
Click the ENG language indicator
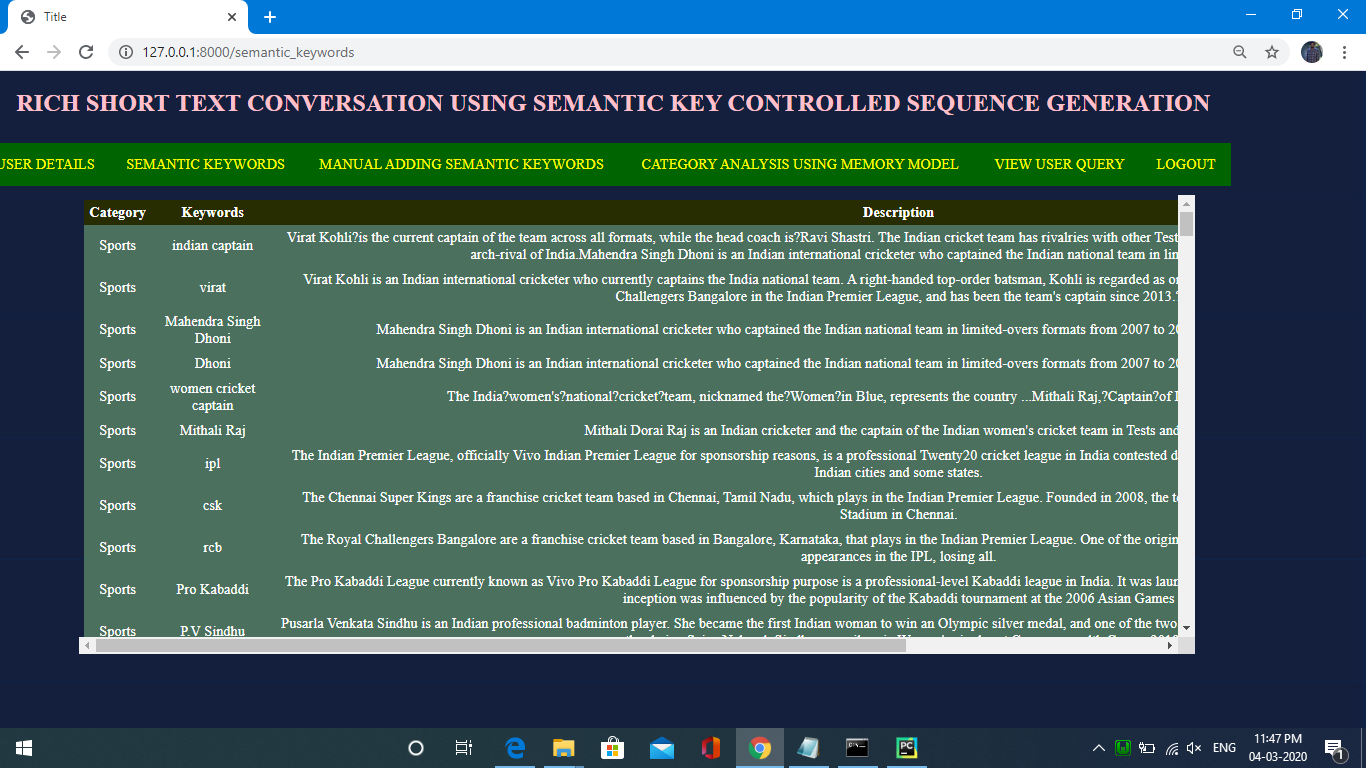point(1224,748)
